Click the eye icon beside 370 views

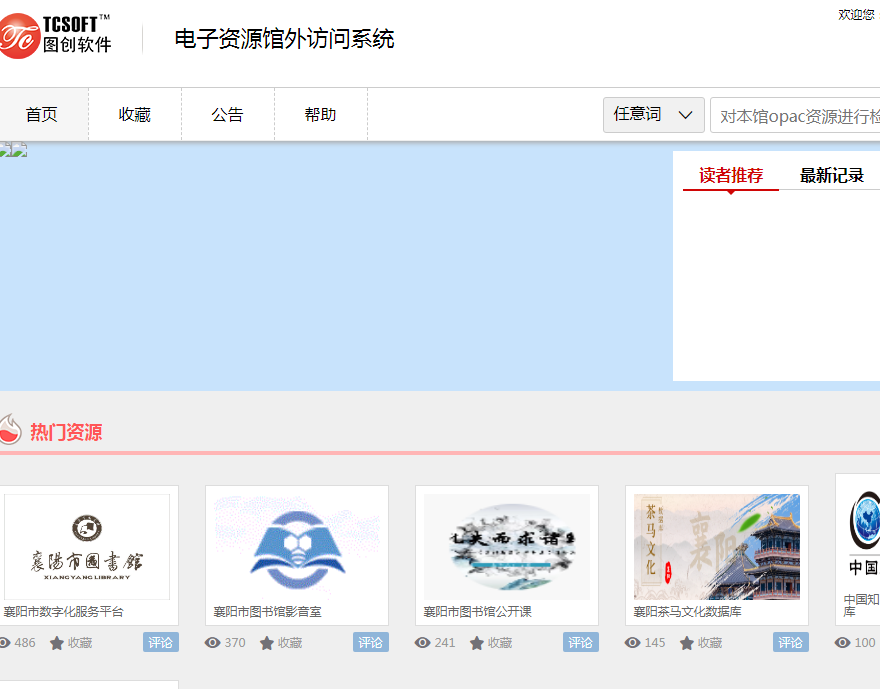pos(212,642)
